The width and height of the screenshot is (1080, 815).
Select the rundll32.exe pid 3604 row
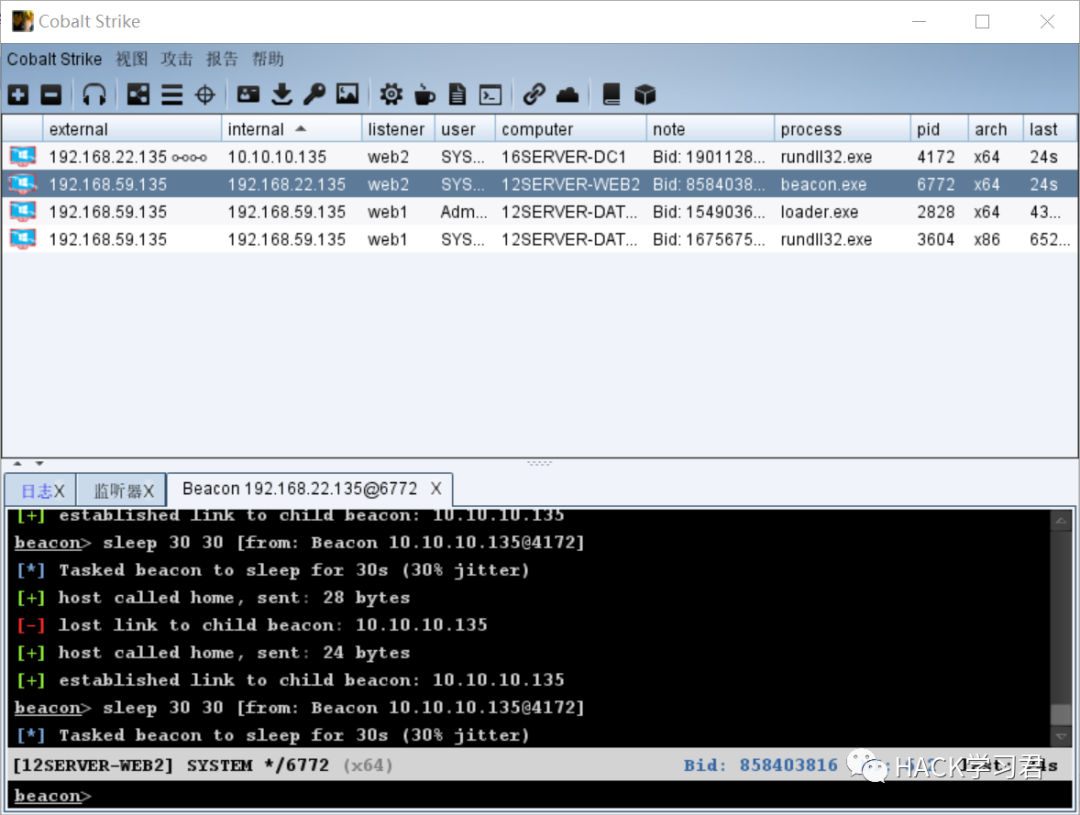[539, 240]
